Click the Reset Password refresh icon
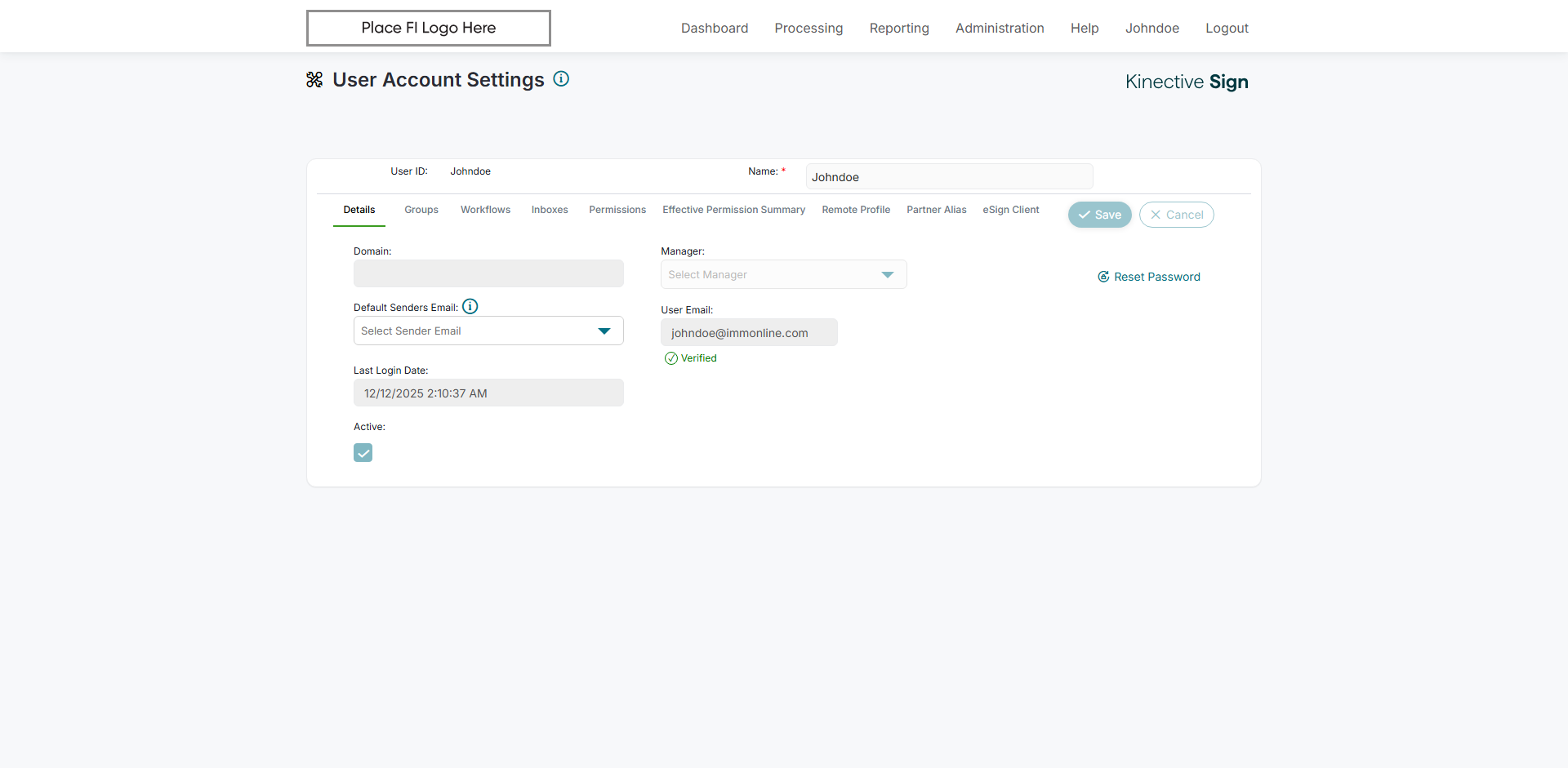 pyautogui.click(x=1103, y=277)
